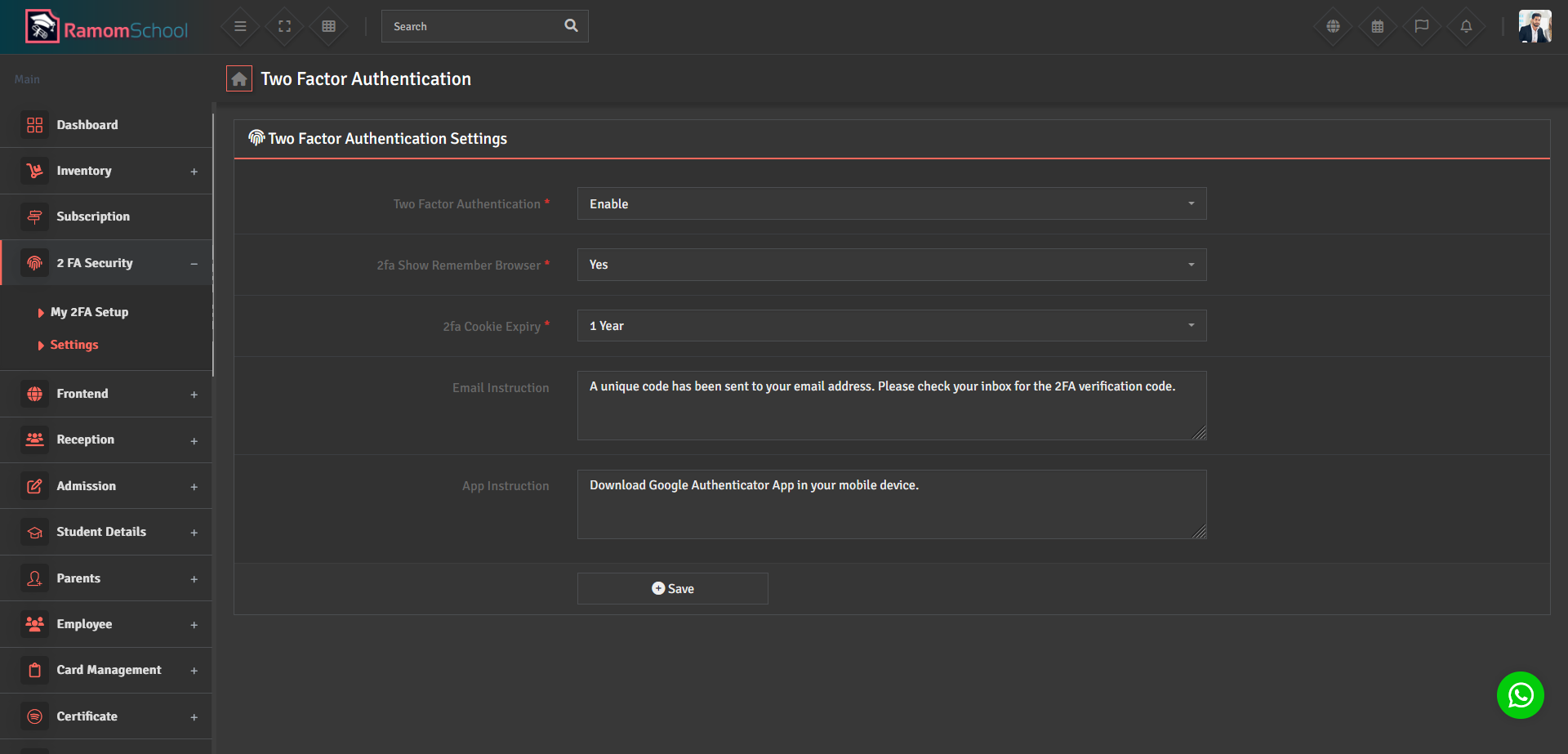Click the language flag icon

[1422, 26]
